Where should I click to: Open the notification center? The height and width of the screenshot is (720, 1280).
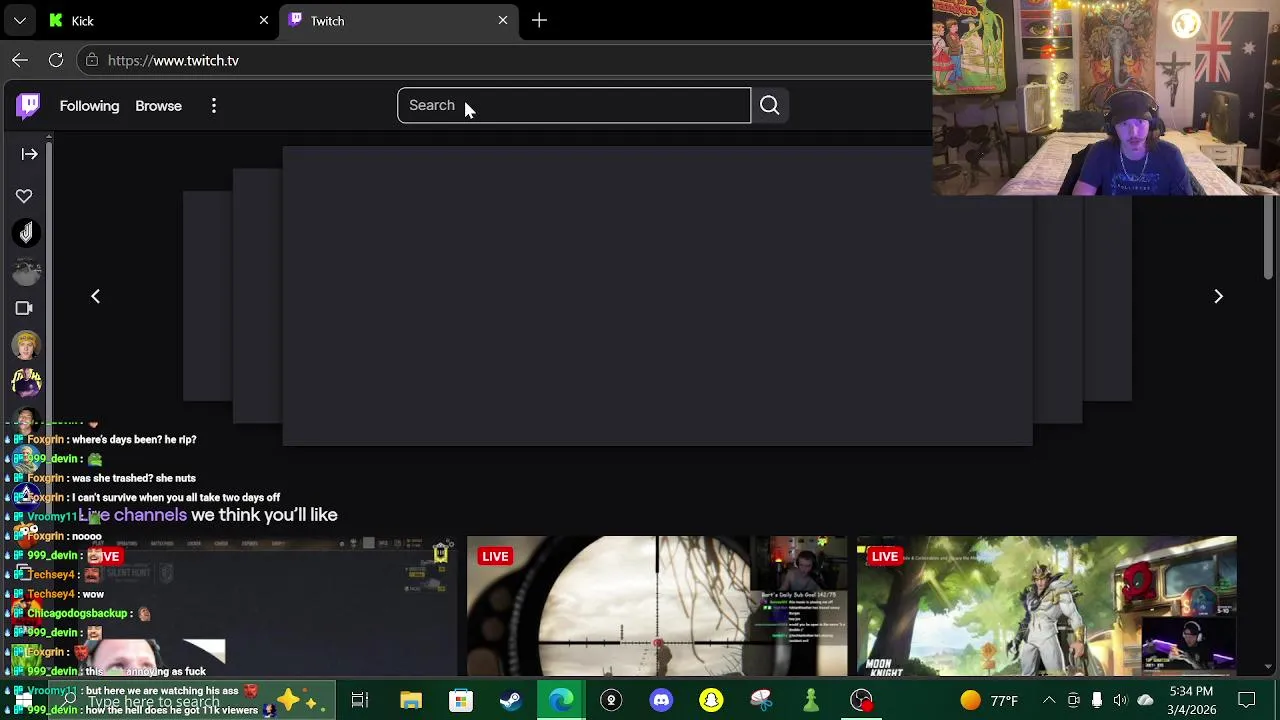tap(1247, 700)
